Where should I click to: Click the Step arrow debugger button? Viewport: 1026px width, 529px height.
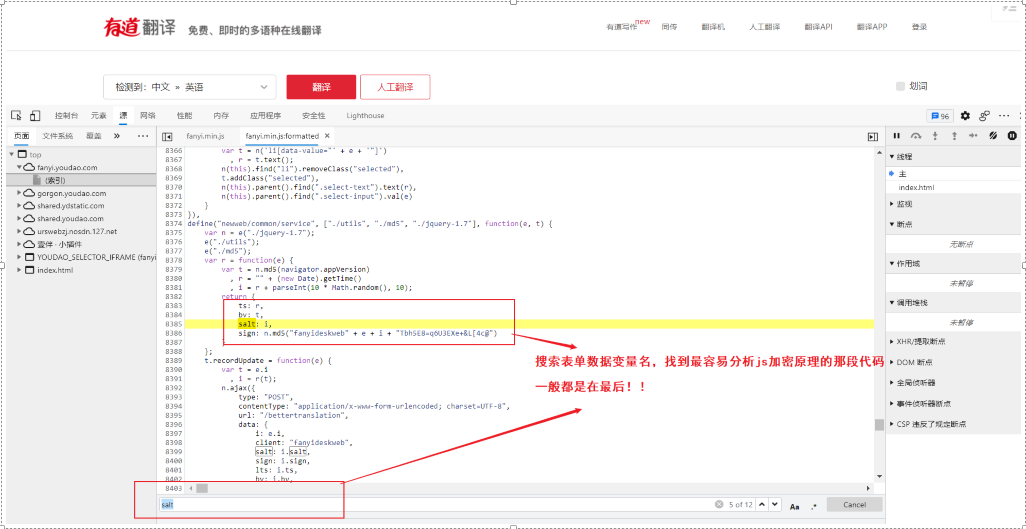pos(973,136)
